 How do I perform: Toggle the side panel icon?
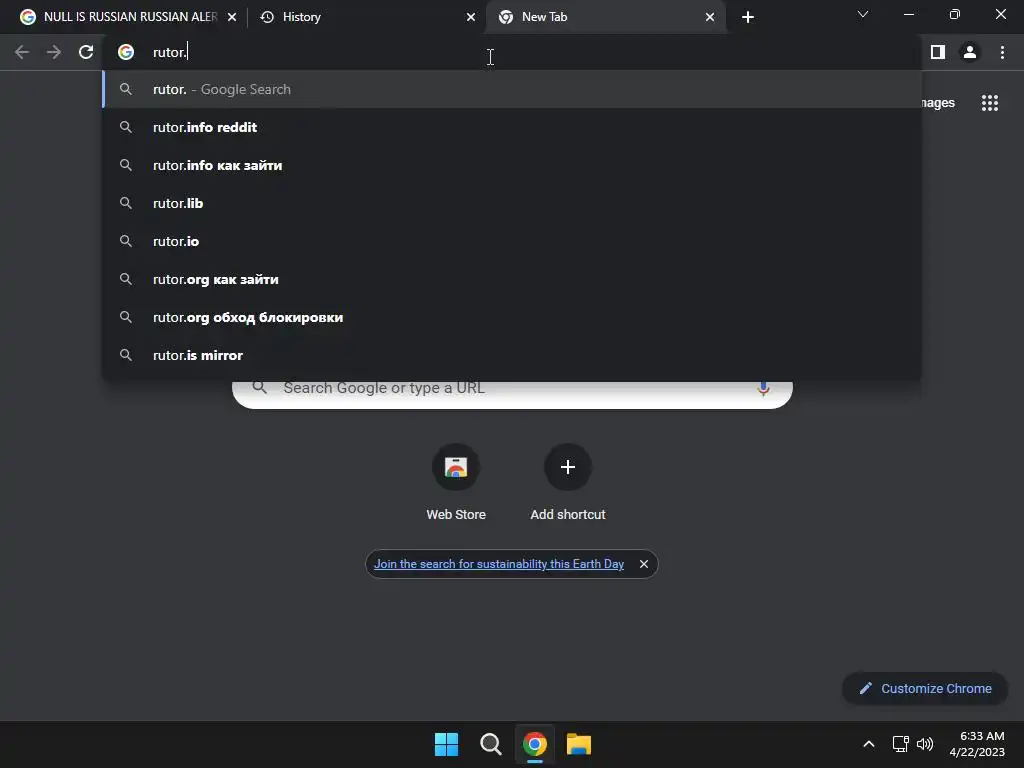tap(938, 52)
